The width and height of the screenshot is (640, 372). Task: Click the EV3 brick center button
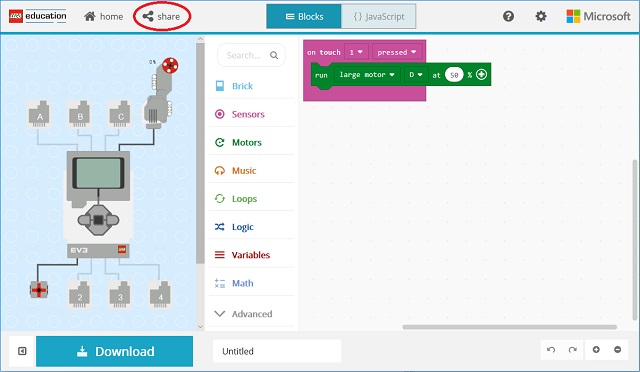98,220
